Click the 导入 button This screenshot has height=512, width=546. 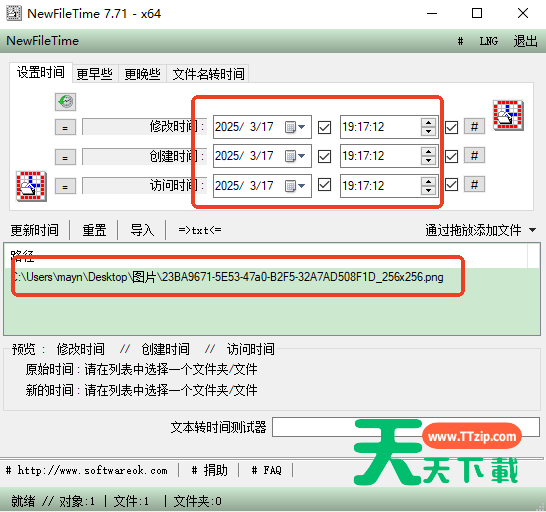[142, 230]
